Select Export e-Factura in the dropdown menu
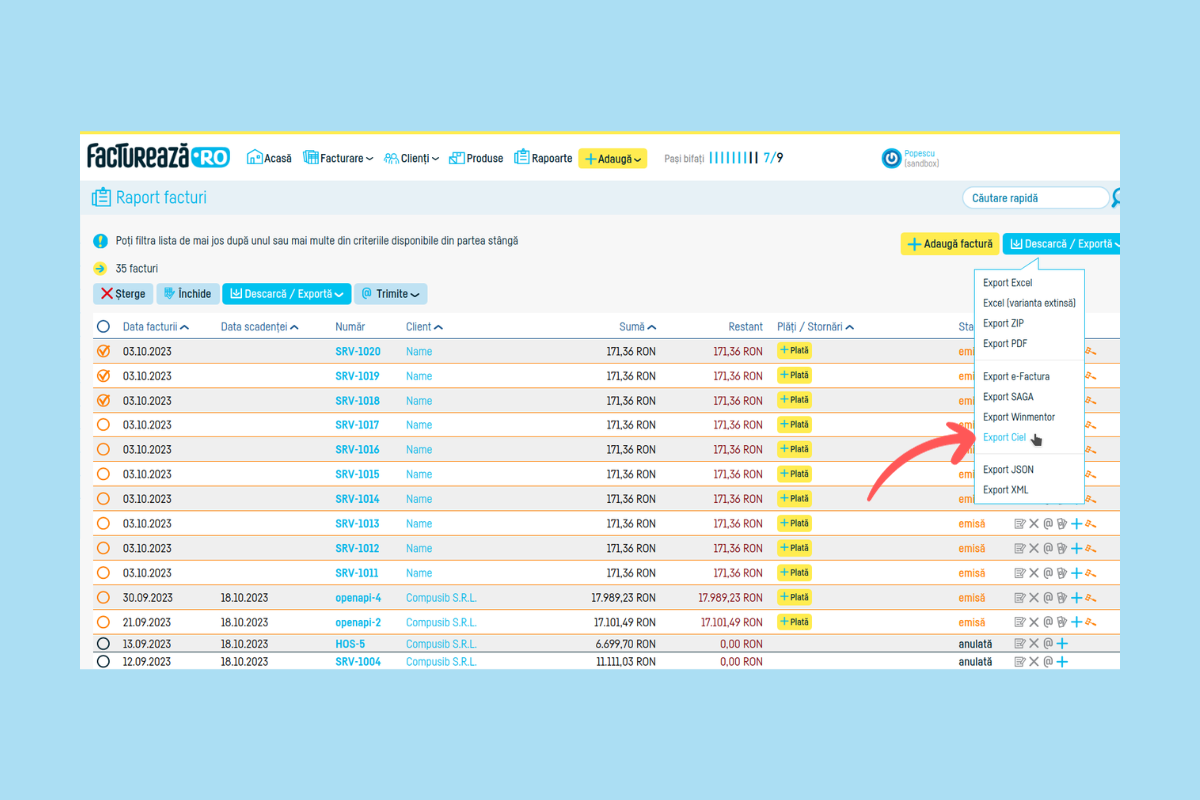This screenshot has height=800, width=1200. (x=1015, y=377)
